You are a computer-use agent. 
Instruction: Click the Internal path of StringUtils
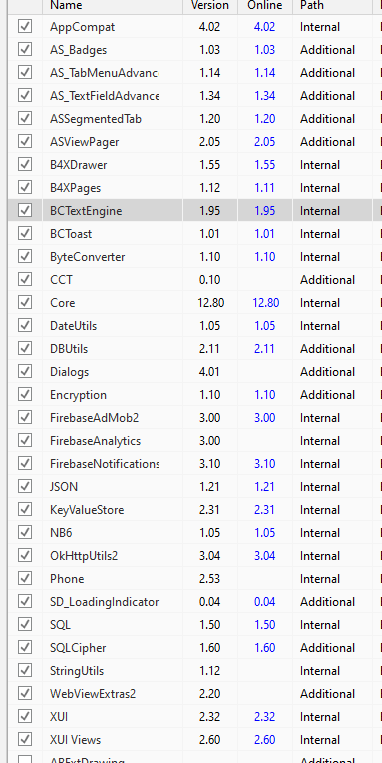click(x=320, y=671)
